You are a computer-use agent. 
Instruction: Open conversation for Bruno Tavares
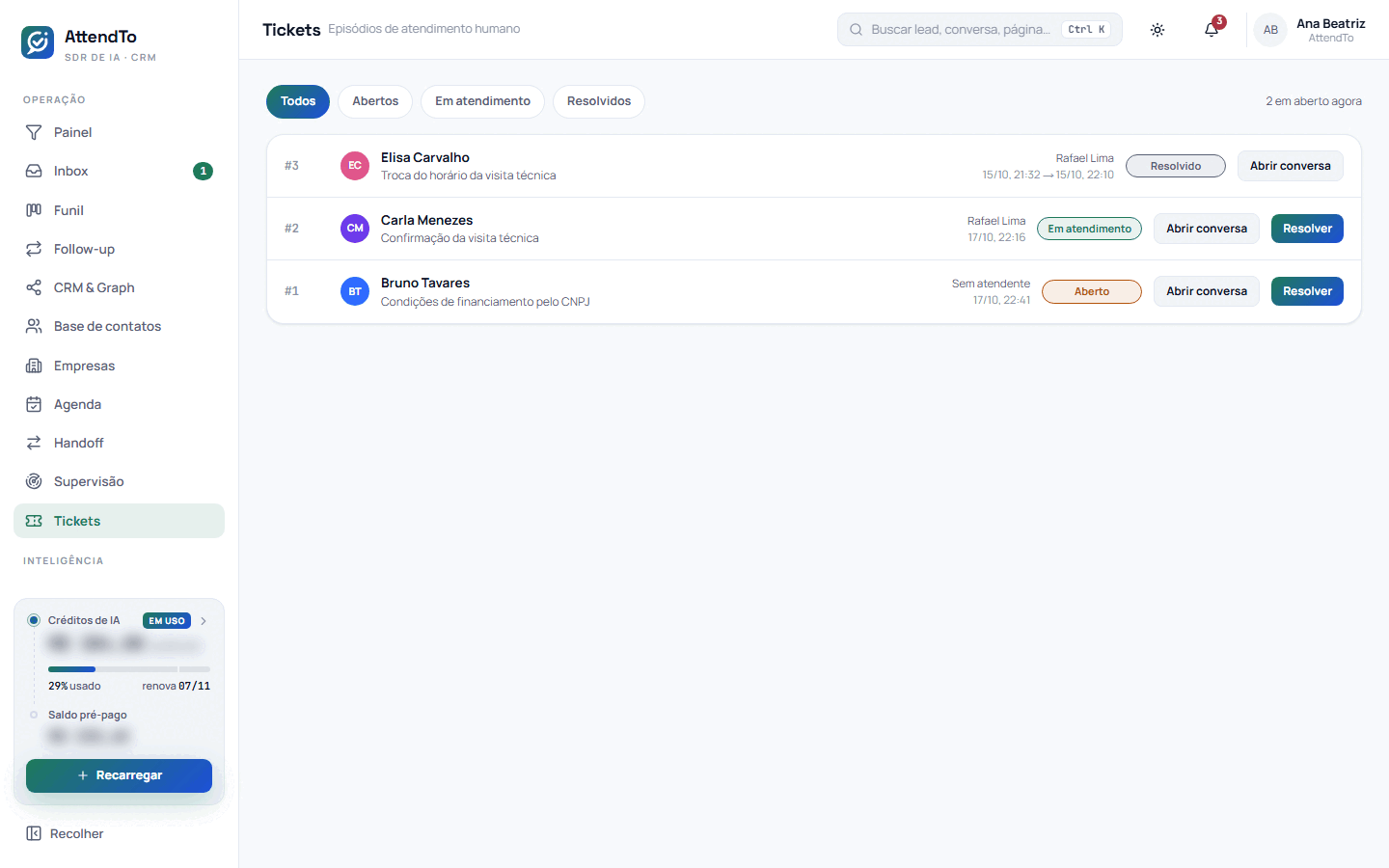click(x=1207, y=291)
